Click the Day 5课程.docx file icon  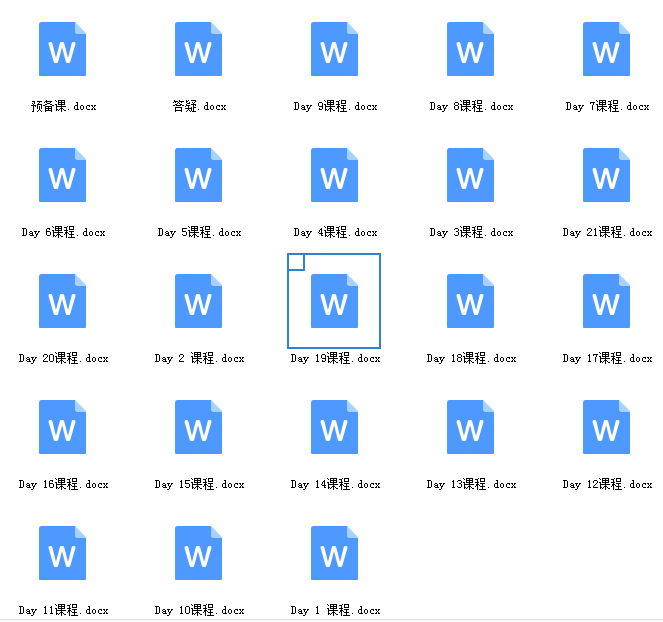click(199, 175)
